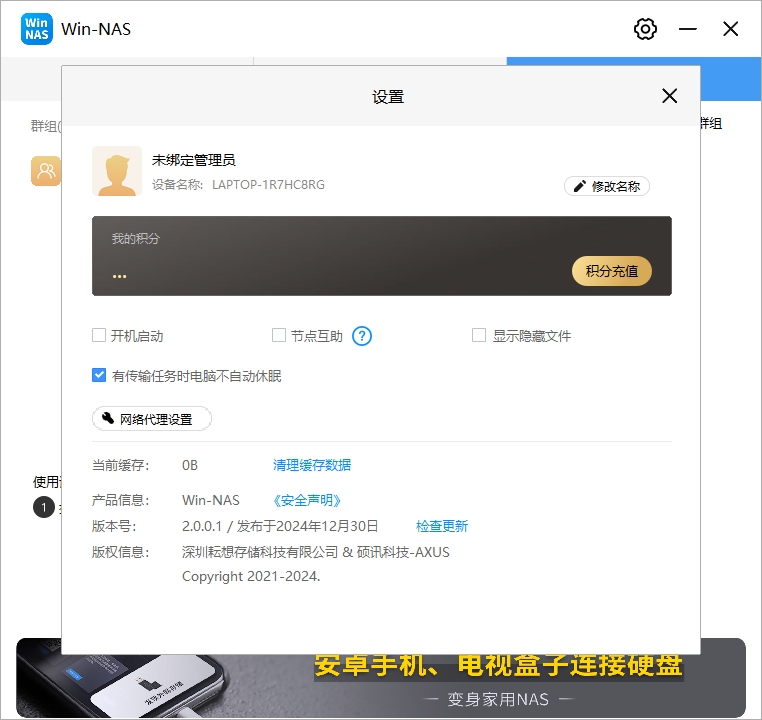This screenshot has width=762, height=720.
Task: Open settings via the gear icon
Action: pyautogui.click(x=645, y=29)
